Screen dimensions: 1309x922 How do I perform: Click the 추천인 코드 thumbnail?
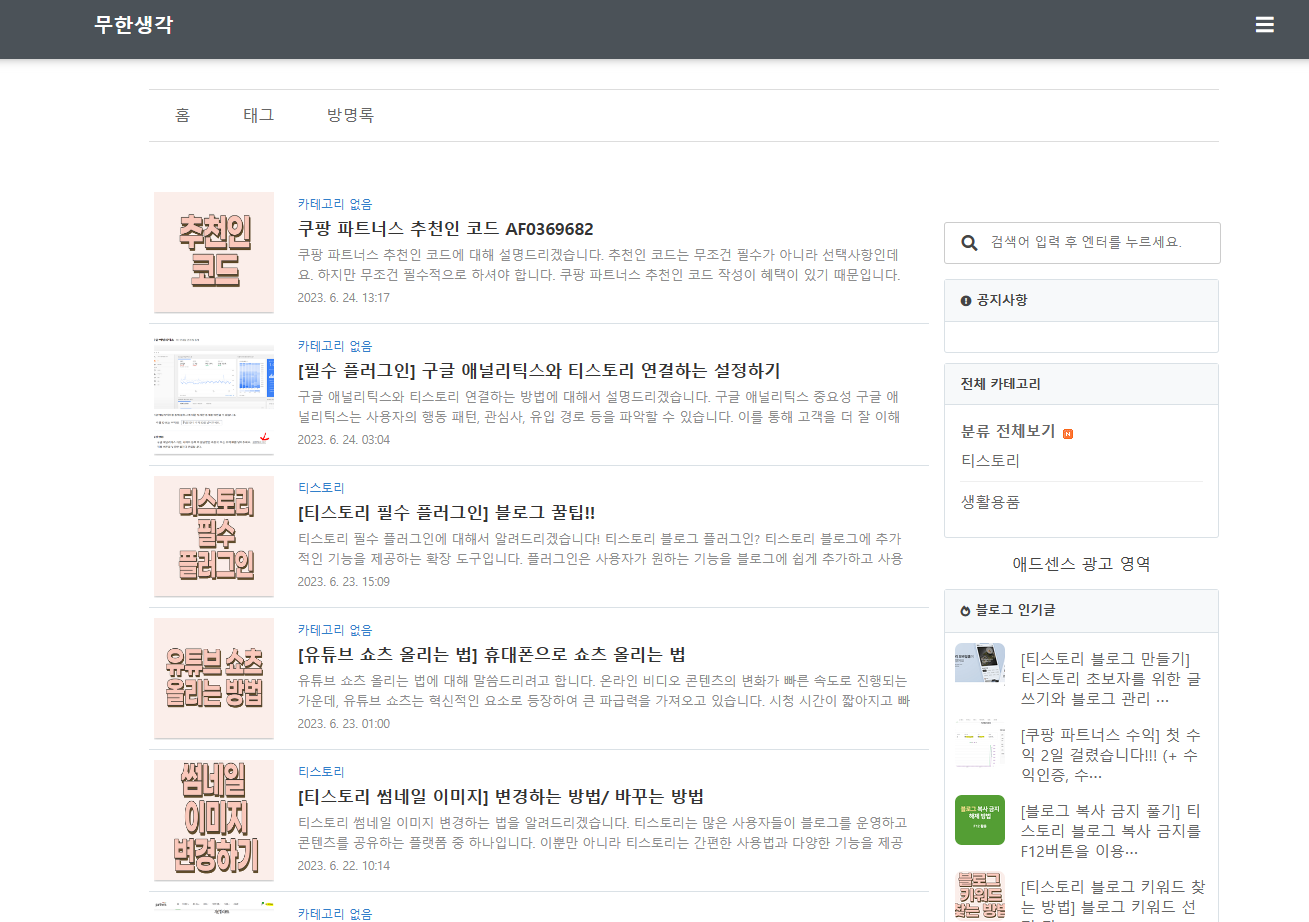tap(214, 252)
